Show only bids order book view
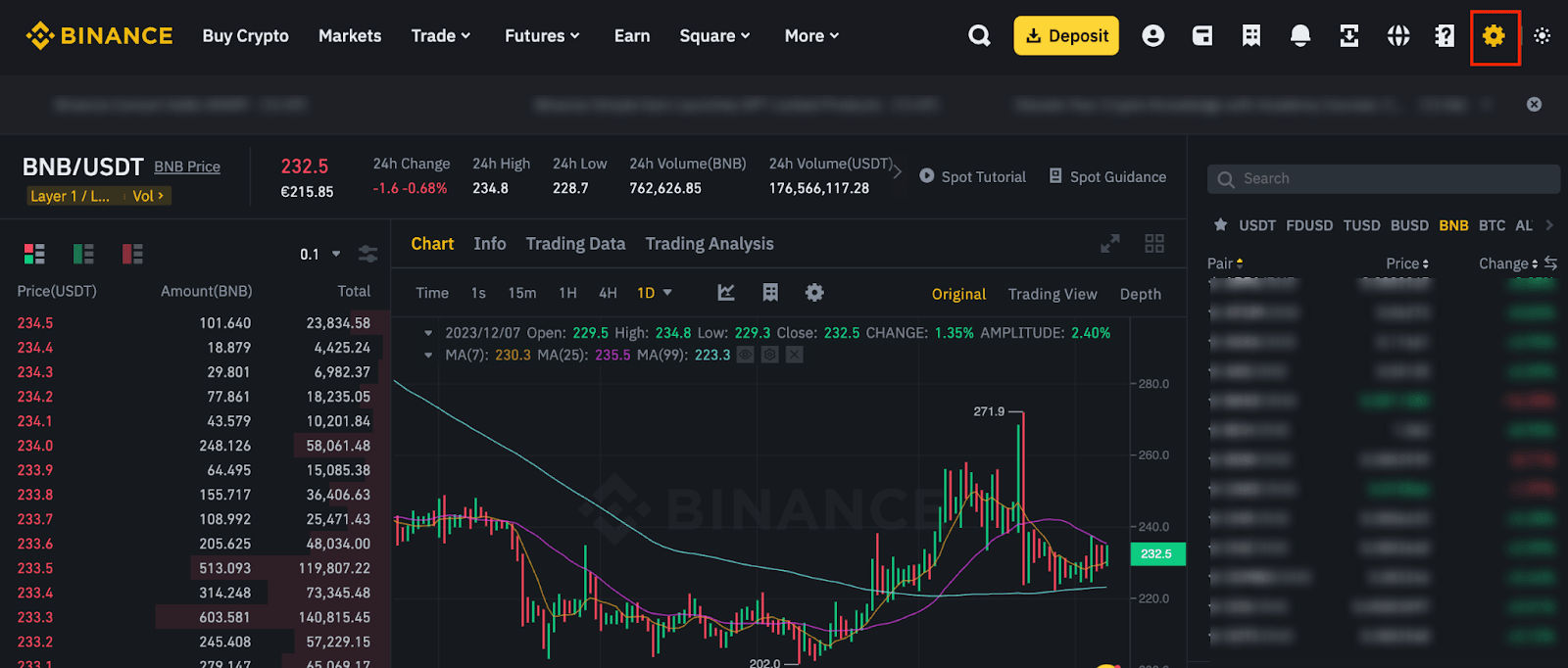The image size is (1568, 668). click(x=83, y=255)
